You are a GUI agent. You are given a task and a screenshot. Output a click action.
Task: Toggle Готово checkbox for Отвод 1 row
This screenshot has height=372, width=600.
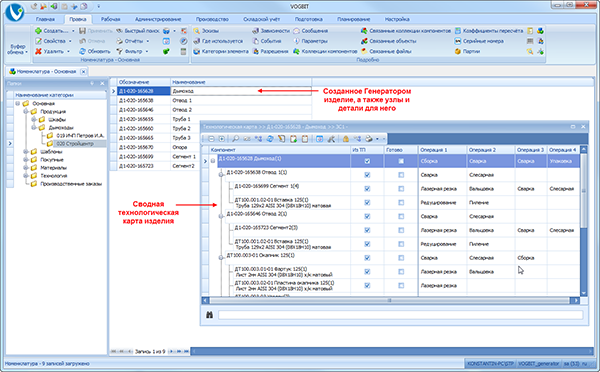click(401, 175)
